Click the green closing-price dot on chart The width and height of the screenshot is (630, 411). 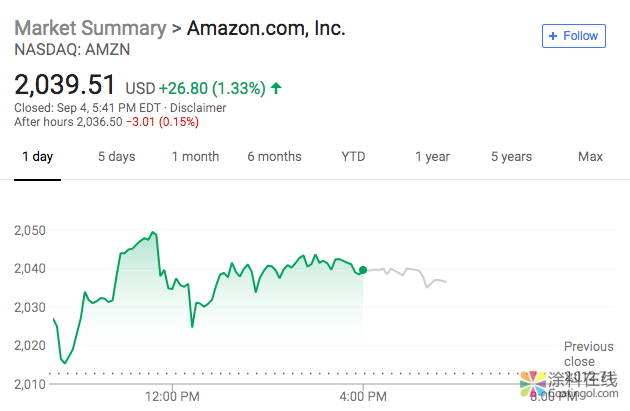362,270
